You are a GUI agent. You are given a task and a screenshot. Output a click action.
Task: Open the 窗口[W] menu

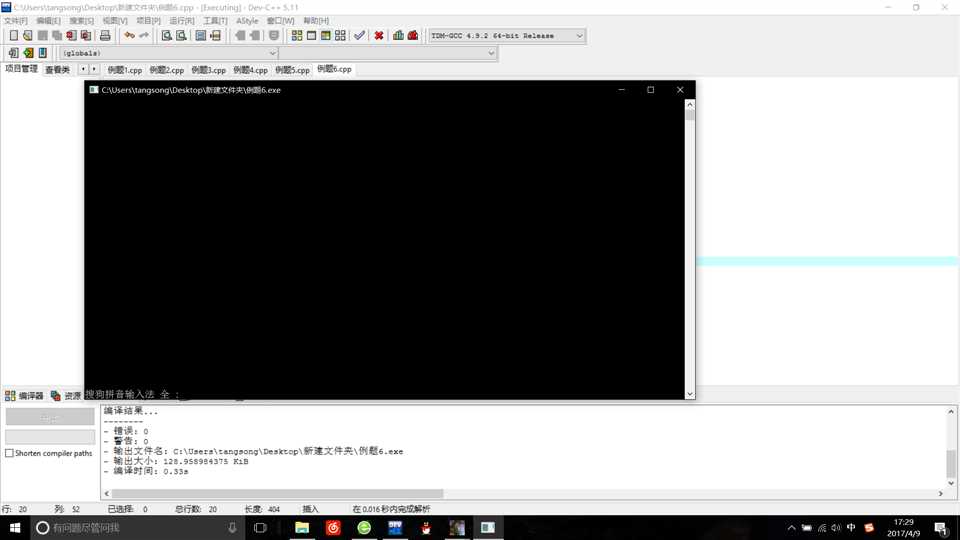click(280, 21)
